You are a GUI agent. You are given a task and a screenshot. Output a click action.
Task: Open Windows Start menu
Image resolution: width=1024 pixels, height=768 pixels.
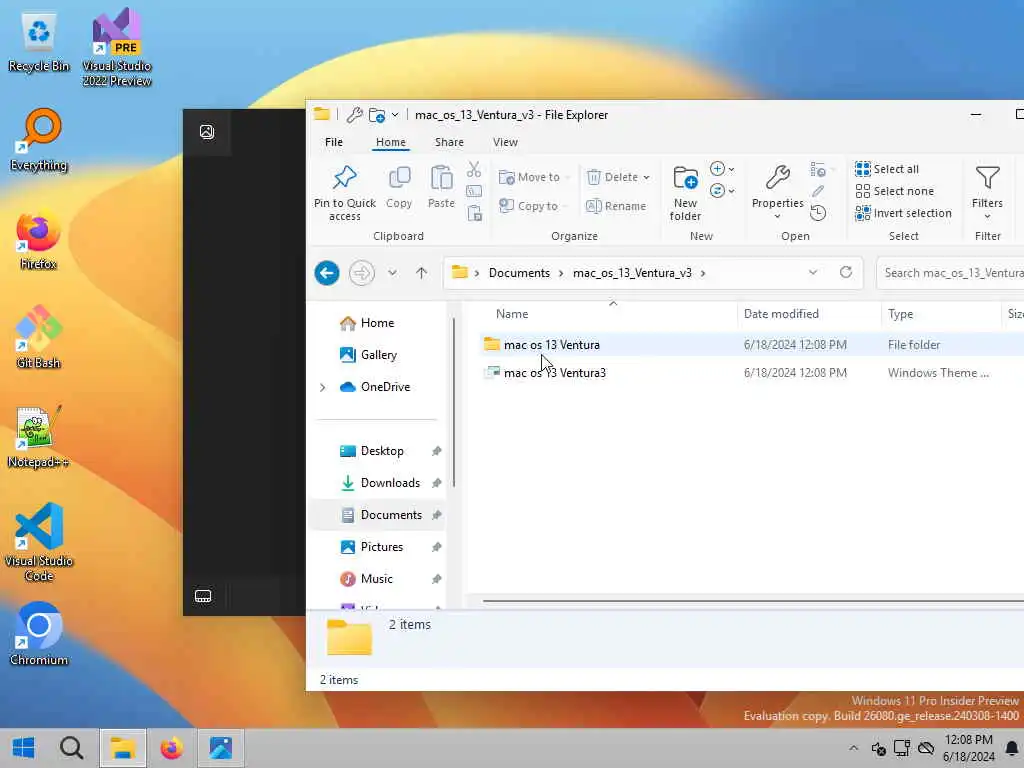[x=24, y=748]
